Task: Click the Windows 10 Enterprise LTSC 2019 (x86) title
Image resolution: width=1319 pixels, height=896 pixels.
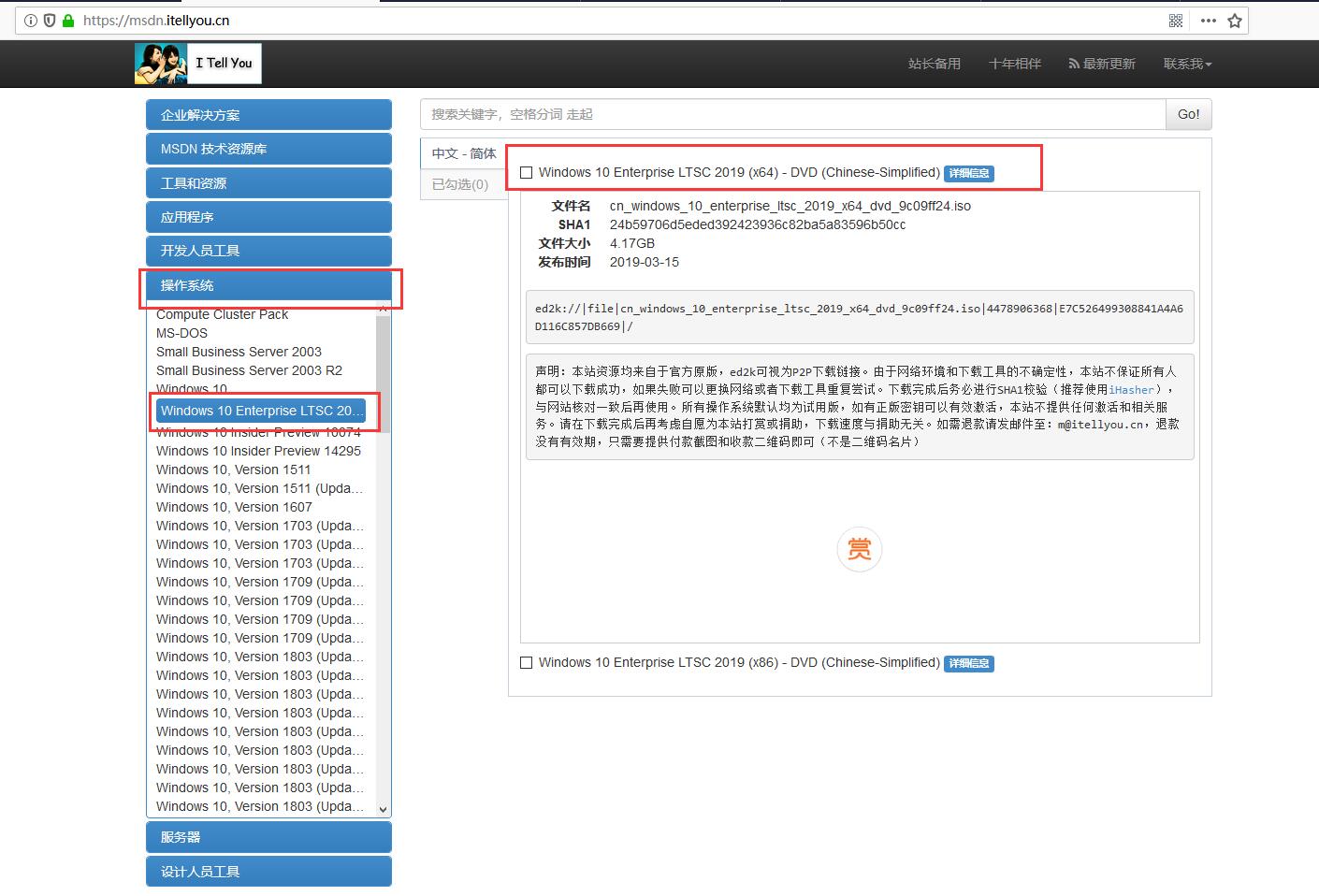Action: pos(739,662)
